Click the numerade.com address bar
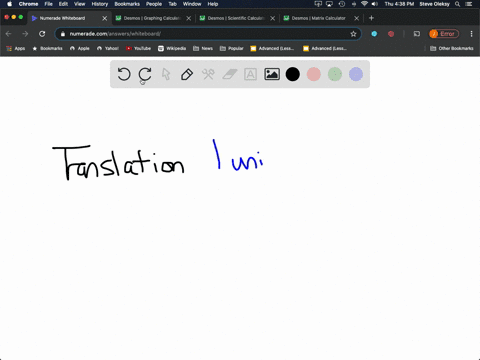This screenshot has height=360, width=480. click(x=208, y=34)
